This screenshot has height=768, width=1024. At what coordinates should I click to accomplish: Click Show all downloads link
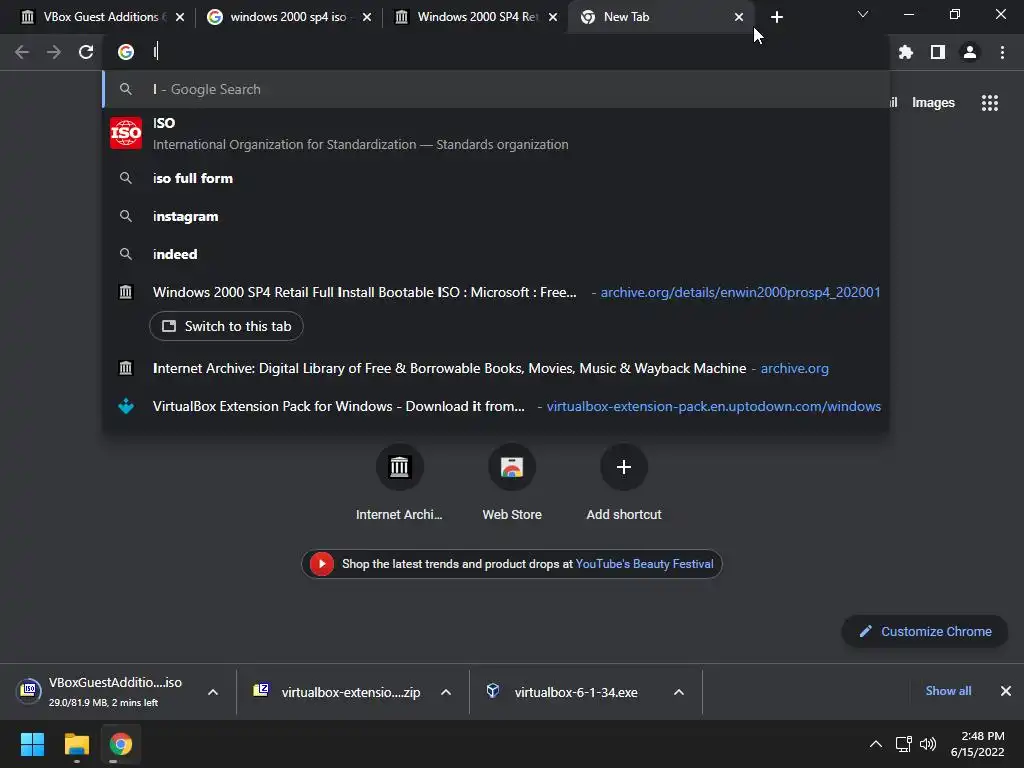click(x=948, y=691)
